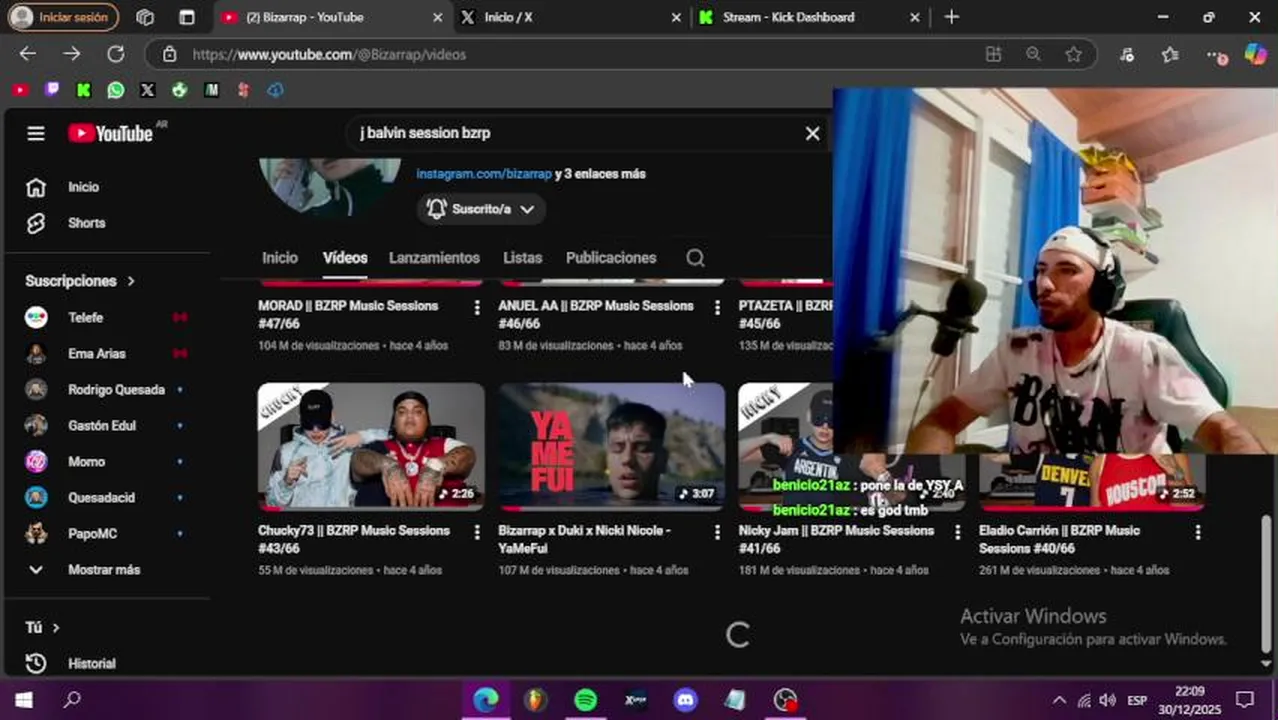The width and height of the screenshot is (1278, 720).
Task: Click the browser back arrow
Action: click(x=27, y=54)
